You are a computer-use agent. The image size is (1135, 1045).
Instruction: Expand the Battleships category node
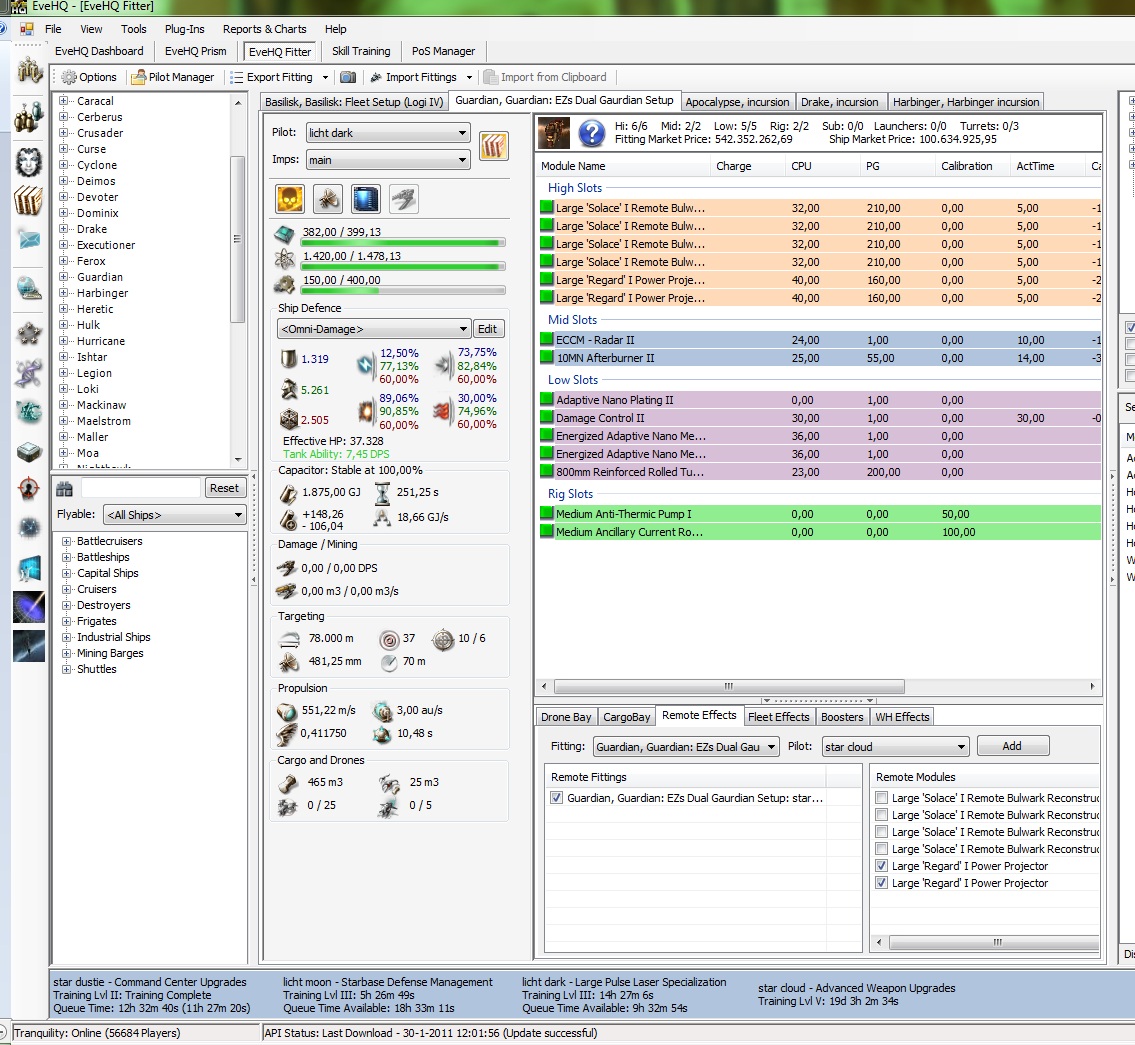67,557
